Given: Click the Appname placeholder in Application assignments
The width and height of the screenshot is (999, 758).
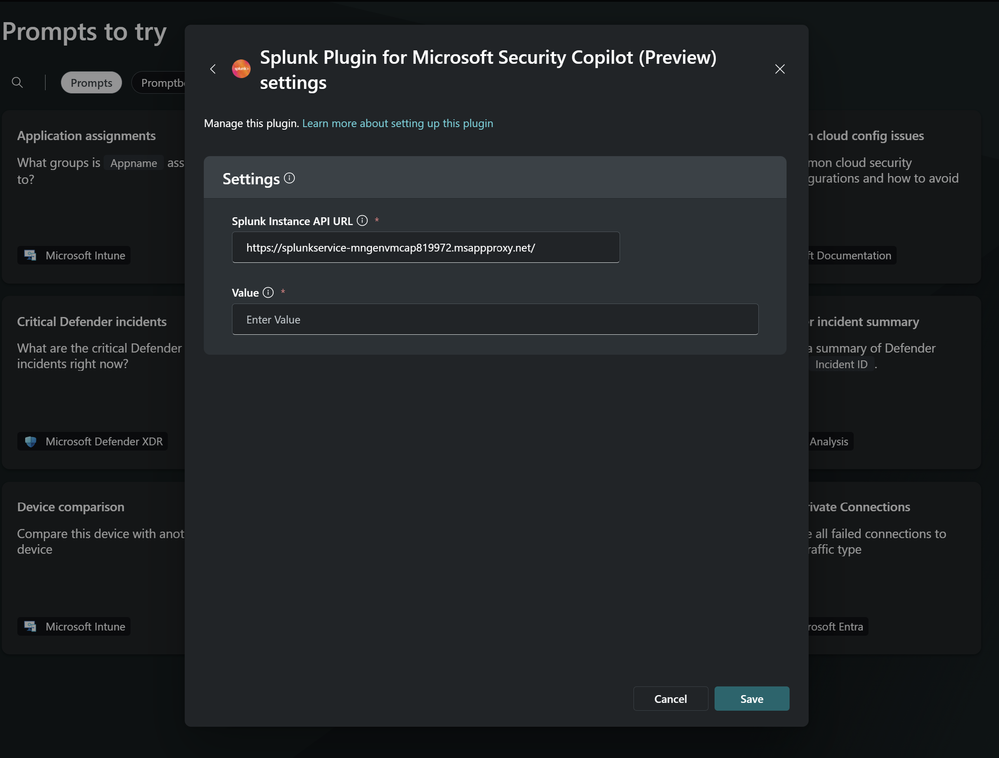Looking at the screenshot, I should coord(134,163).
